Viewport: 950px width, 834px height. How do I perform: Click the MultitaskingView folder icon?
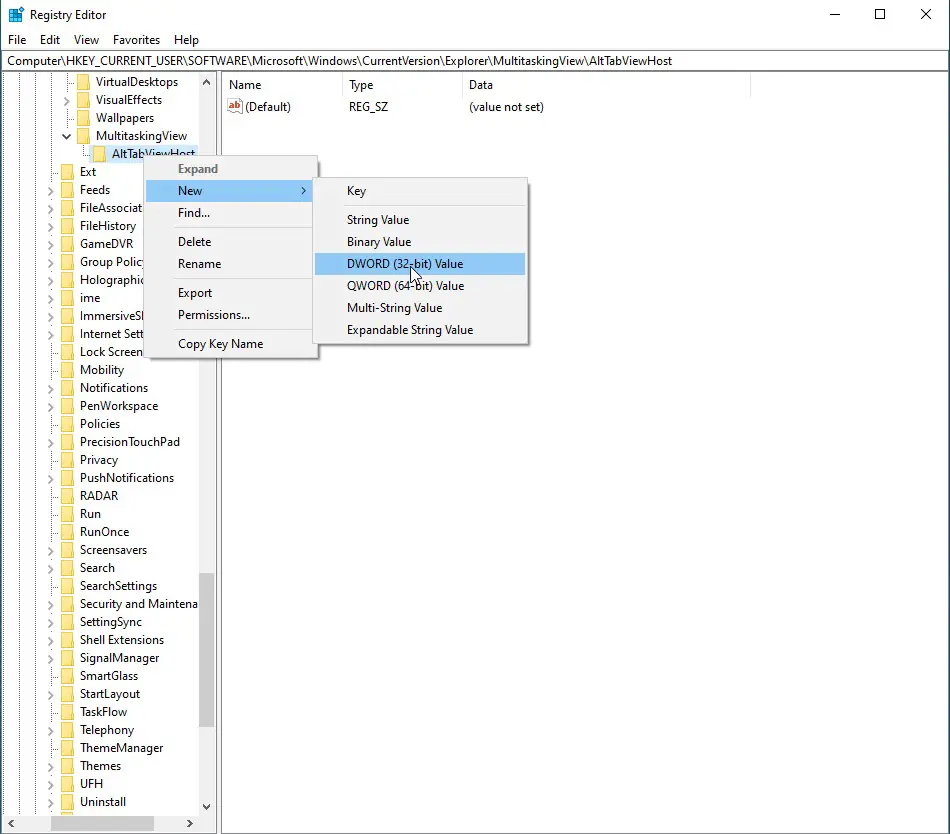84,136
